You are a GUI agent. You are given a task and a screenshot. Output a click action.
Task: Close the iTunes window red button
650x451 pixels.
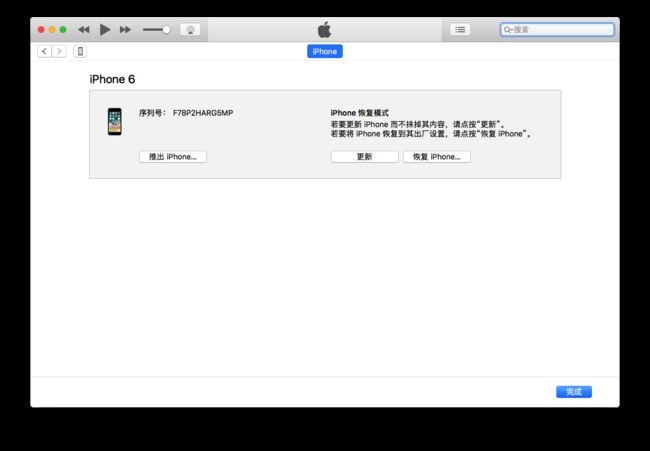[41, 29]
